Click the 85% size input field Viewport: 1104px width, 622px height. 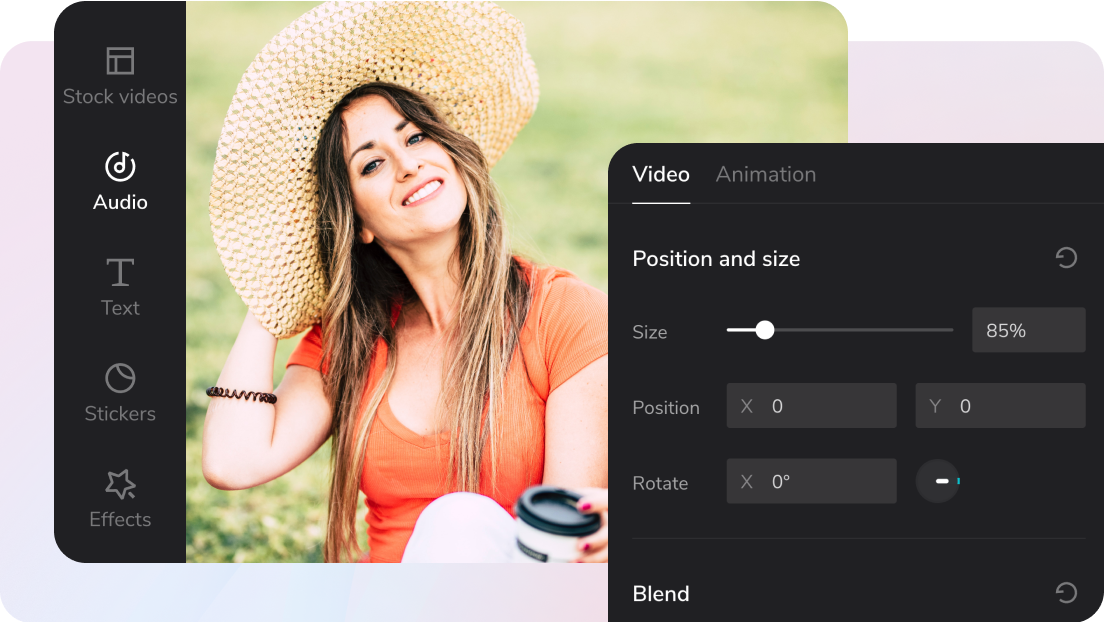point(1029,330)
